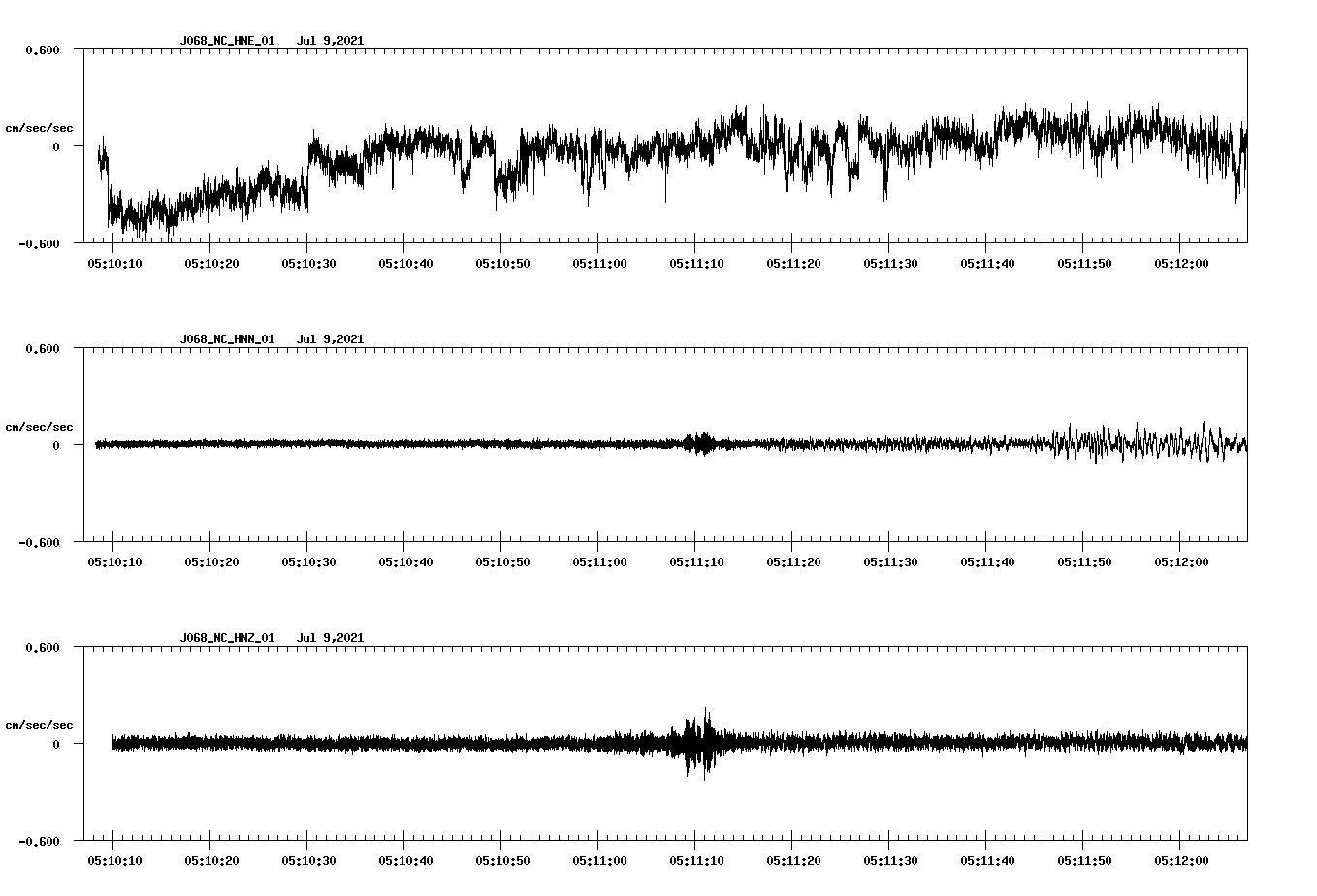This screenshot has height=896, width=1317.
Task: Click the 05:11:10 tick under HNZ plot
Action: tap(696, 860)
